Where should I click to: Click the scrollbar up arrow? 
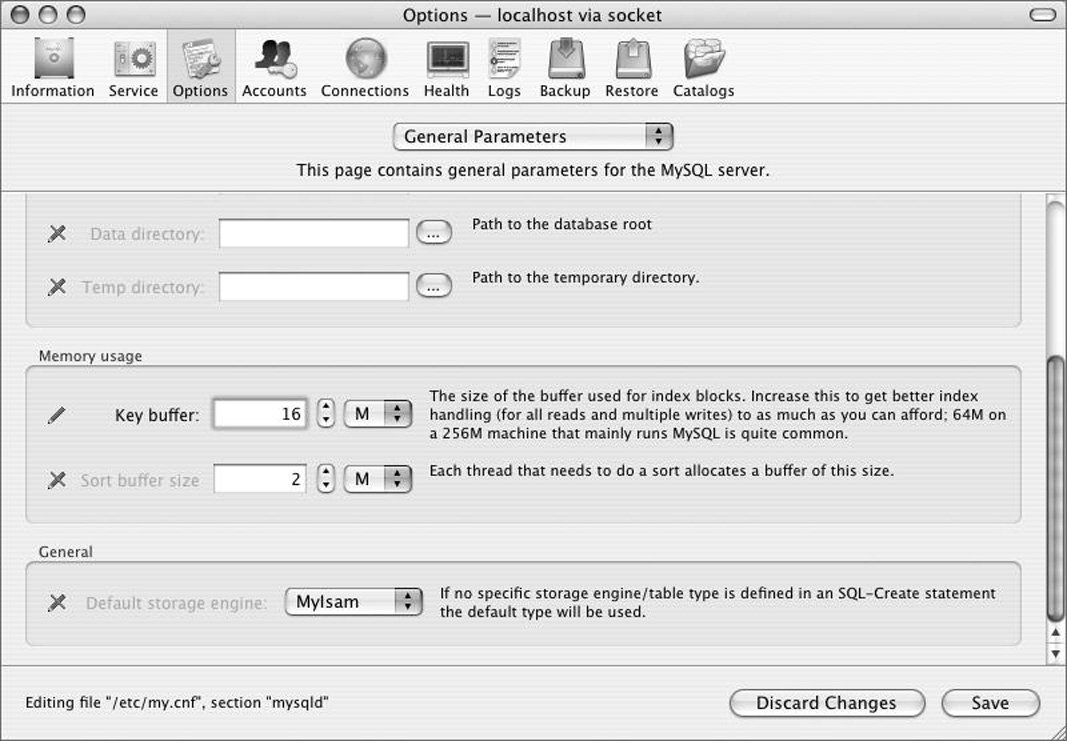pos(1055,633)
